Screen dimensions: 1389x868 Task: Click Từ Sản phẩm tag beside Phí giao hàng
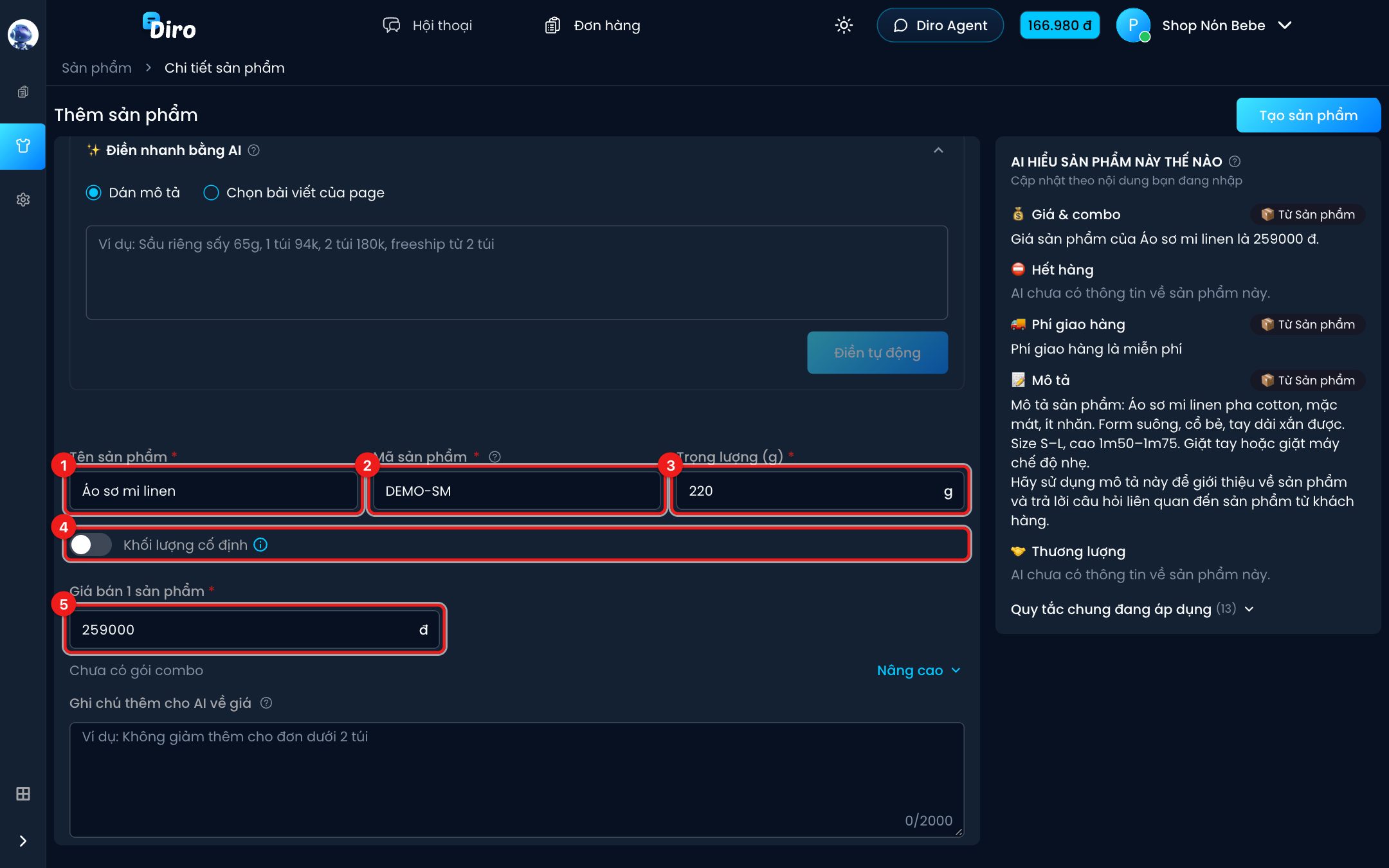coord(1308,324)
